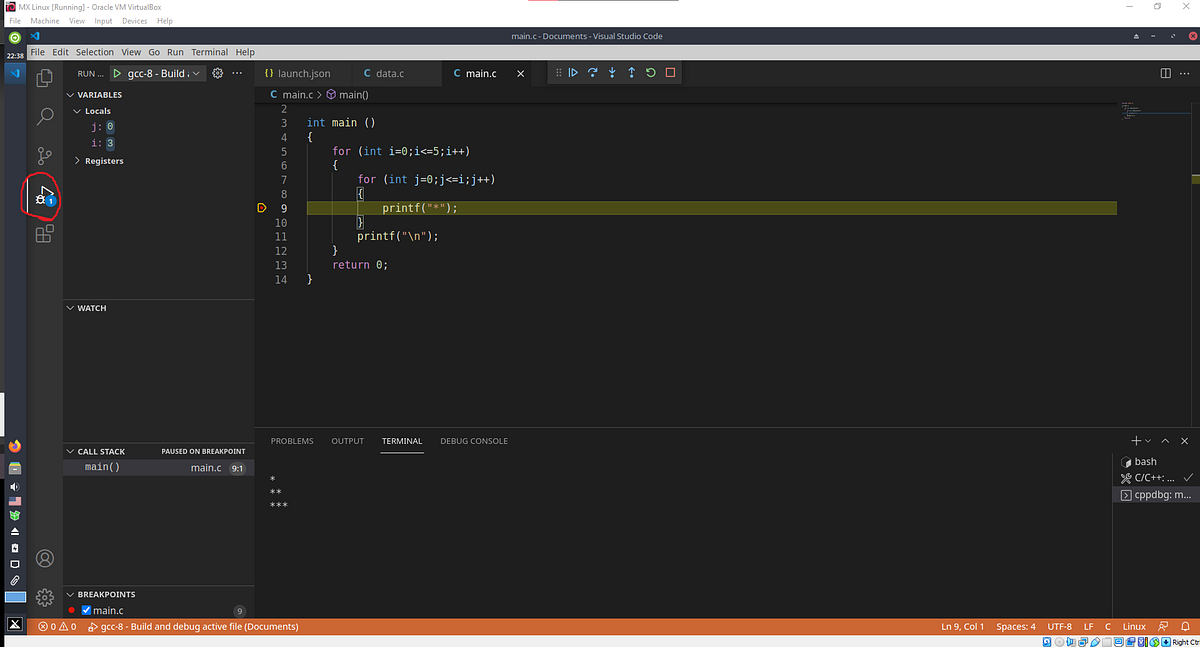Screen dimensions: 1200x647
Task: Click the Step Into debug icon
Action: coord(612,72)
